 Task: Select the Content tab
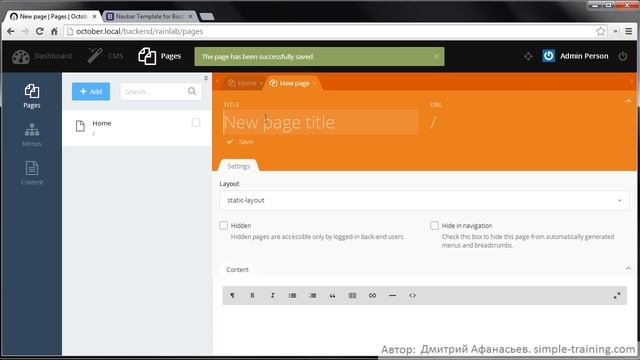click(237, 269)
